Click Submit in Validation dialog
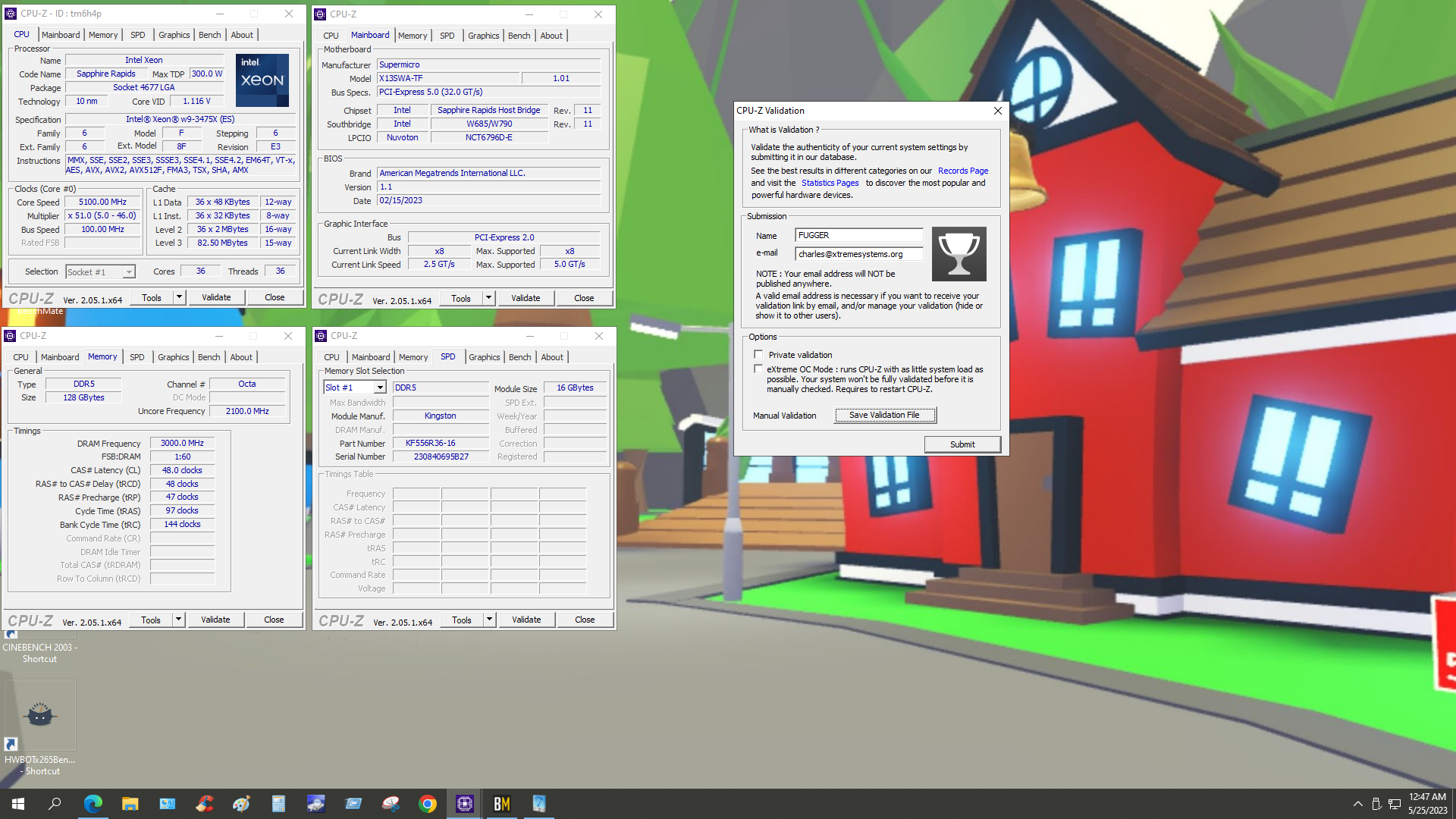 pyautogui.click(x=962, y=444)
